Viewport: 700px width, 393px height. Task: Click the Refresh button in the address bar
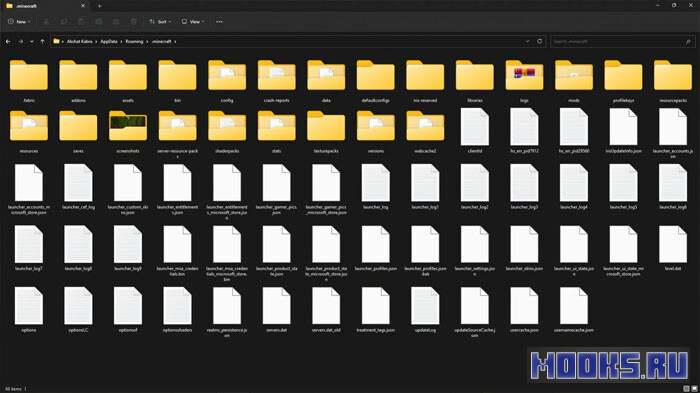(x=539, y=41)
